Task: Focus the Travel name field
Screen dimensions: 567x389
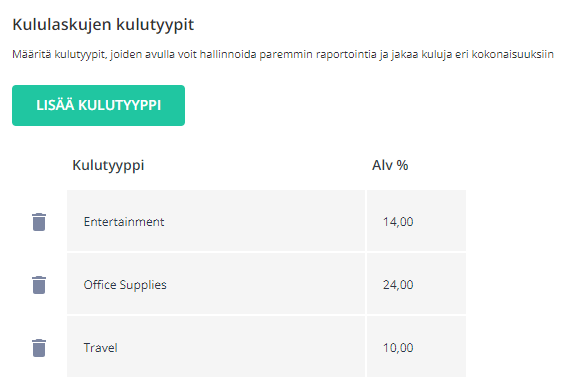Action: (x=216, y=347)
